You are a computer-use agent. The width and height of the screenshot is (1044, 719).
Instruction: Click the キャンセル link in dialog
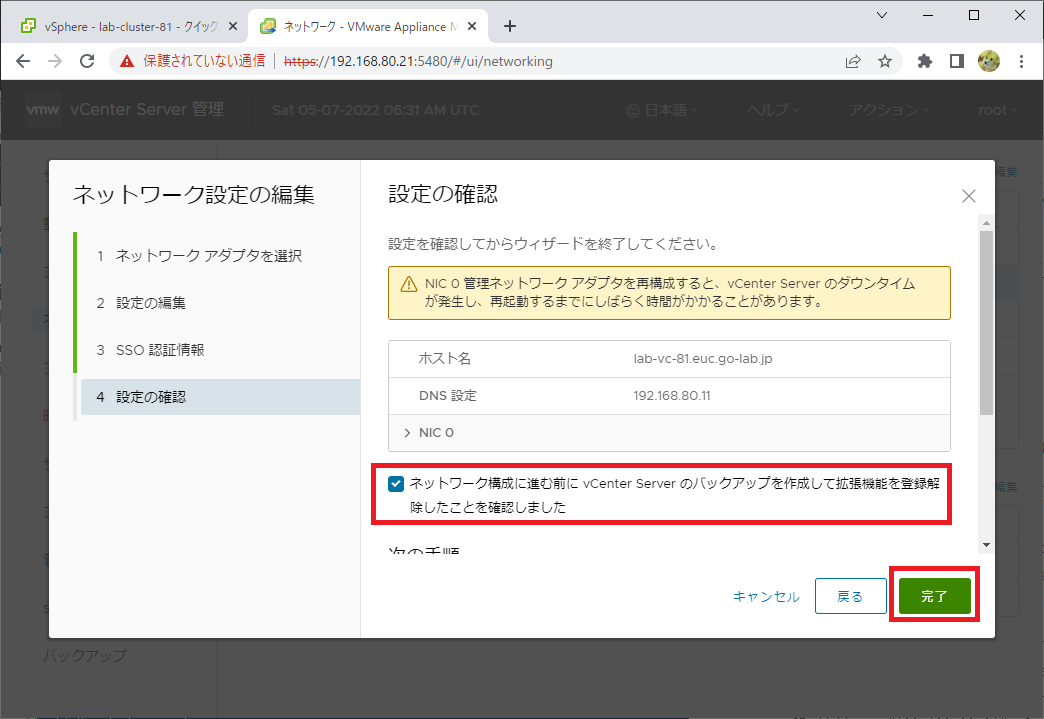tap(766, 597)
